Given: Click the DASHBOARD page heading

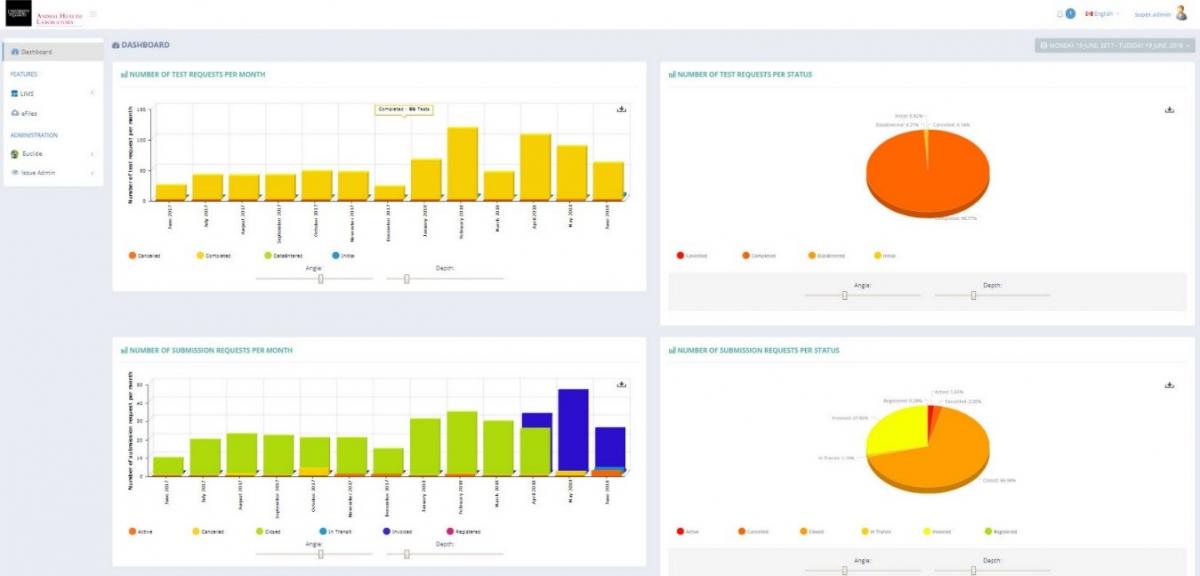Looking at the screenshot, I should tap(140, 45).
